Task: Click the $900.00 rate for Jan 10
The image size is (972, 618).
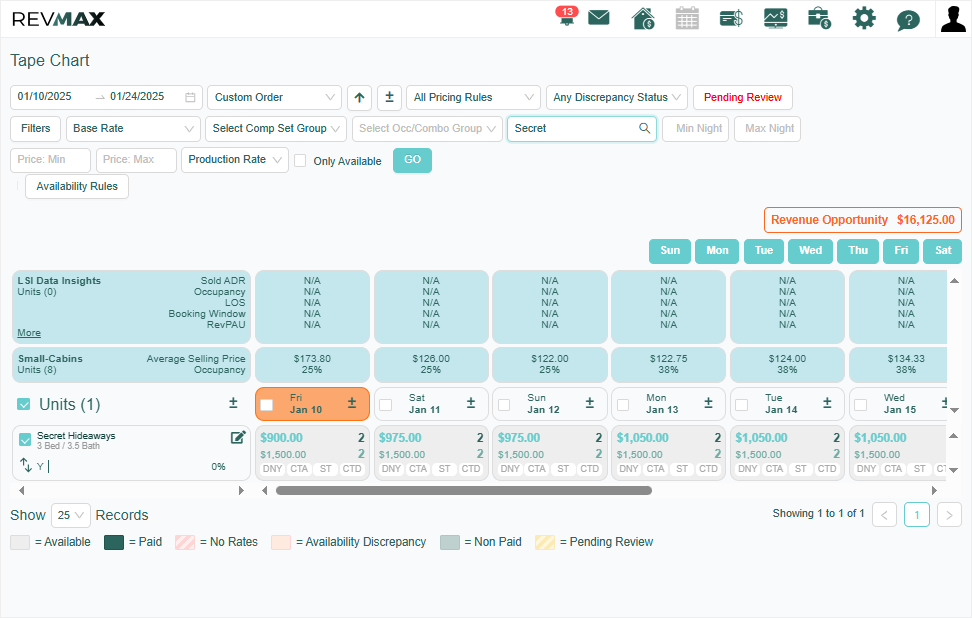Action: click(x=281, y=438)
